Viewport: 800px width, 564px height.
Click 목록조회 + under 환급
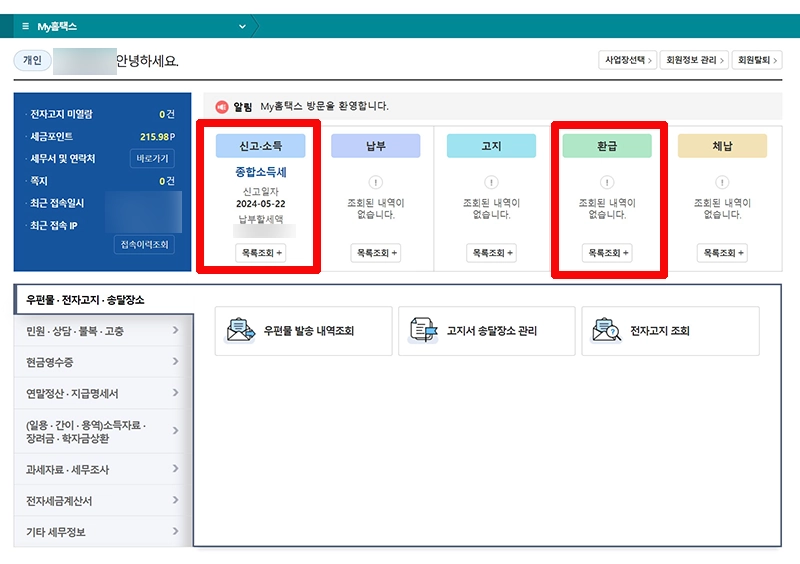point(607,253)
